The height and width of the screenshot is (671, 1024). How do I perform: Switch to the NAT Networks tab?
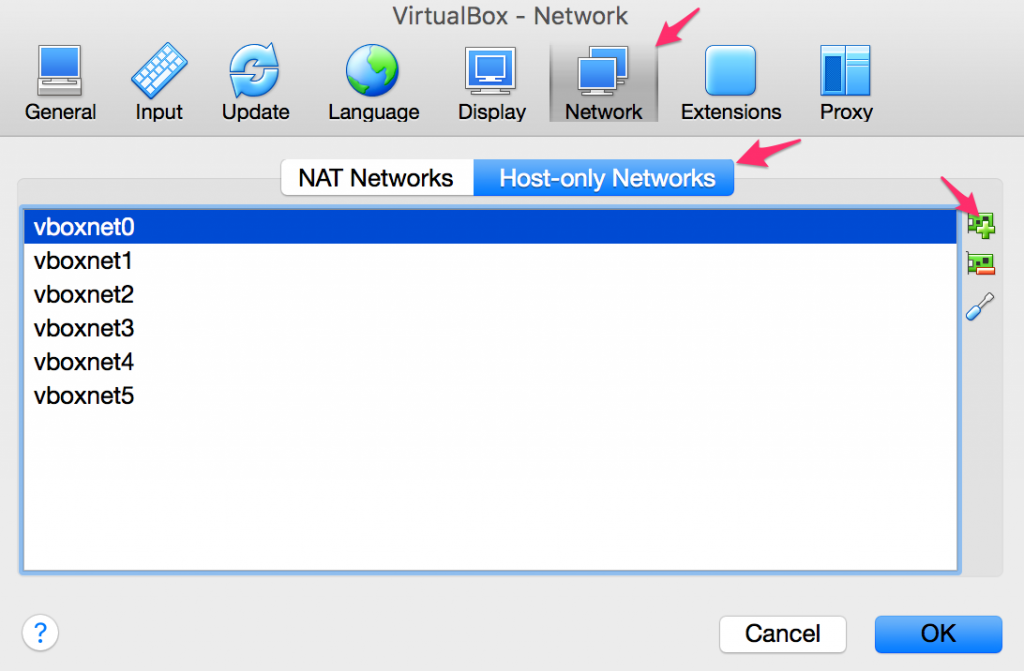[377, 177]
